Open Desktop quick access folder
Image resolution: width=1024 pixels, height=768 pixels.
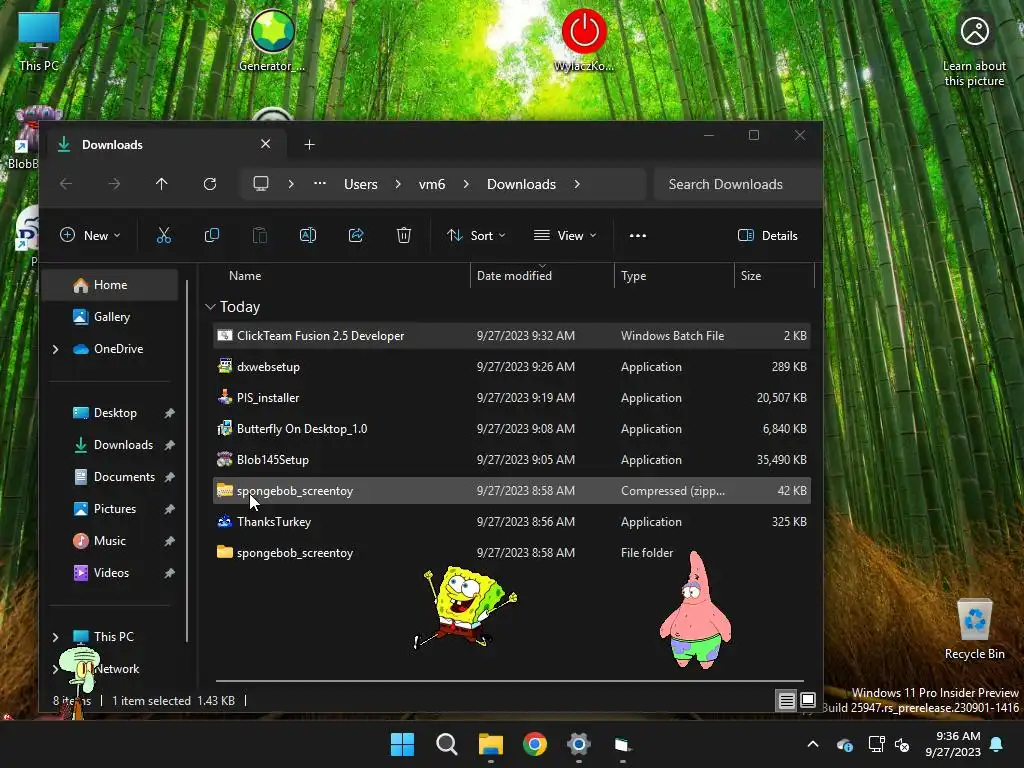point(114,413)
